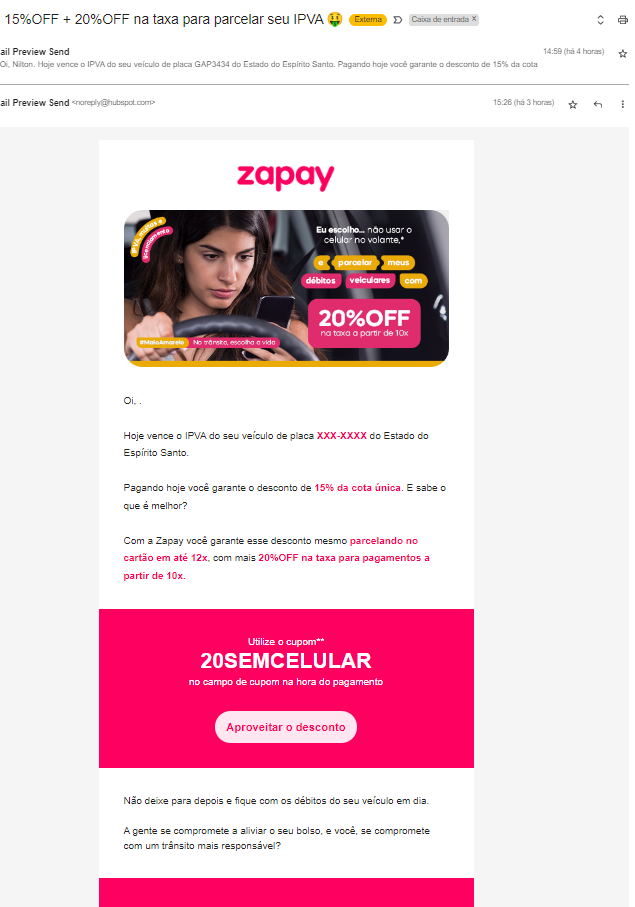This screenshot has height=907, width=635.
Task: Toggle the importance marker next to Externa
Action: tap(397, 20)
